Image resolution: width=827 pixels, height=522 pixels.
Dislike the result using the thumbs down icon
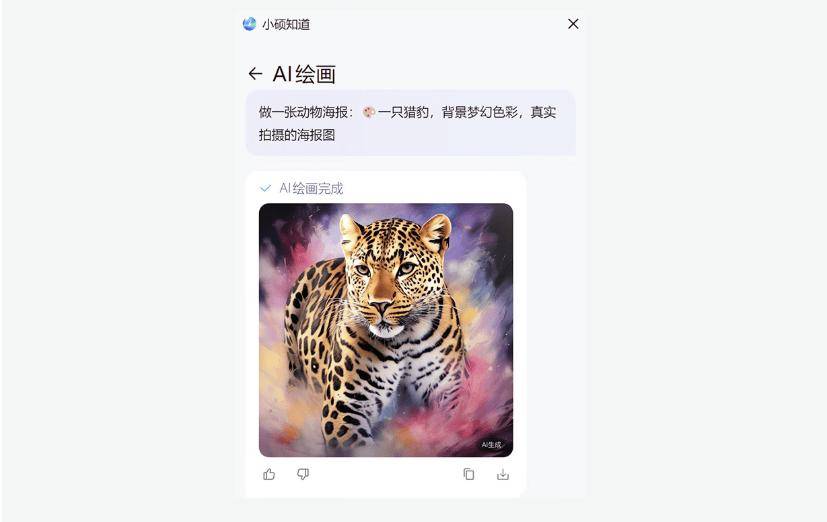303,474
